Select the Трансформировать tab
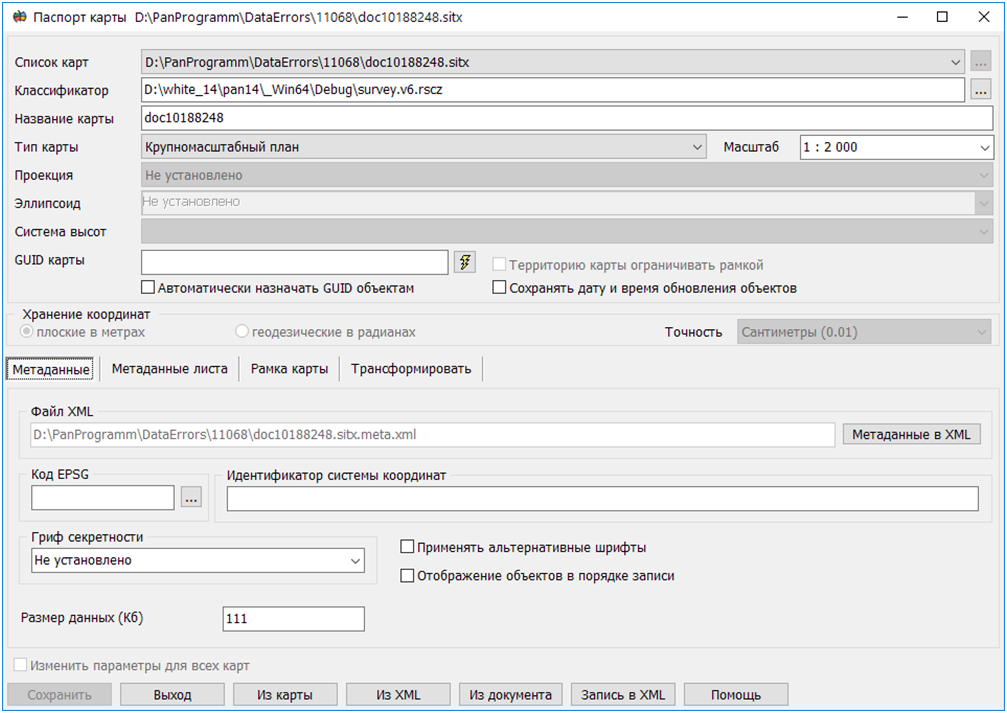The height and width of the screenshot is (713, 1007). coord(410,369)
